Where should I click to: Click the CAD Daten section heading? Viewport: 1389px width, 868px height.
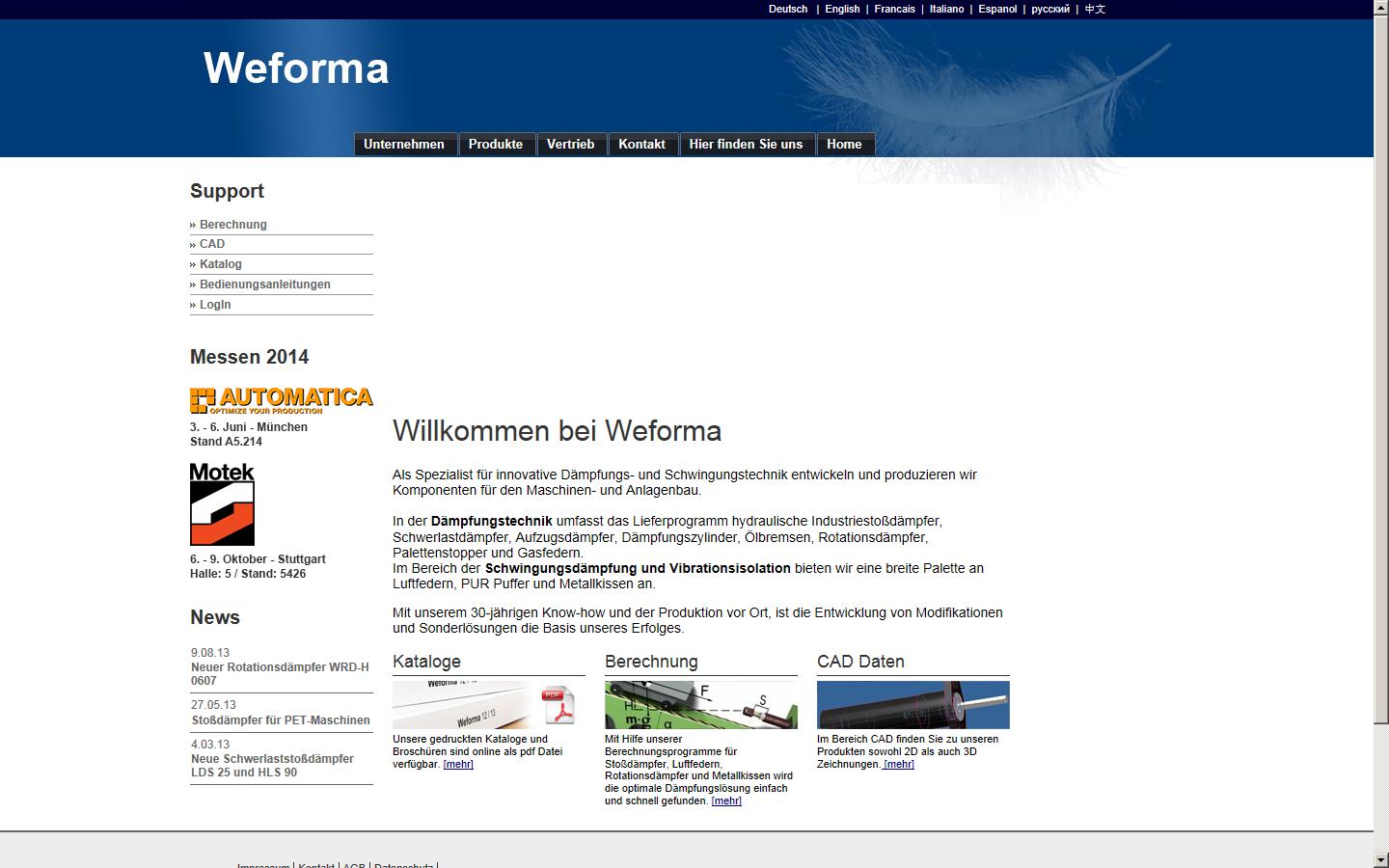[860, 662]
